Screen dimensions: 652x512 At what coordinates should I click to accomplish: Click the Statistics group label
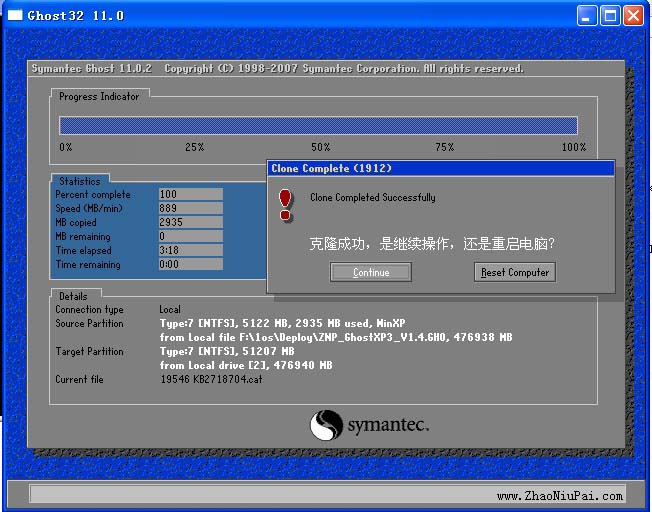pos(80,181)
